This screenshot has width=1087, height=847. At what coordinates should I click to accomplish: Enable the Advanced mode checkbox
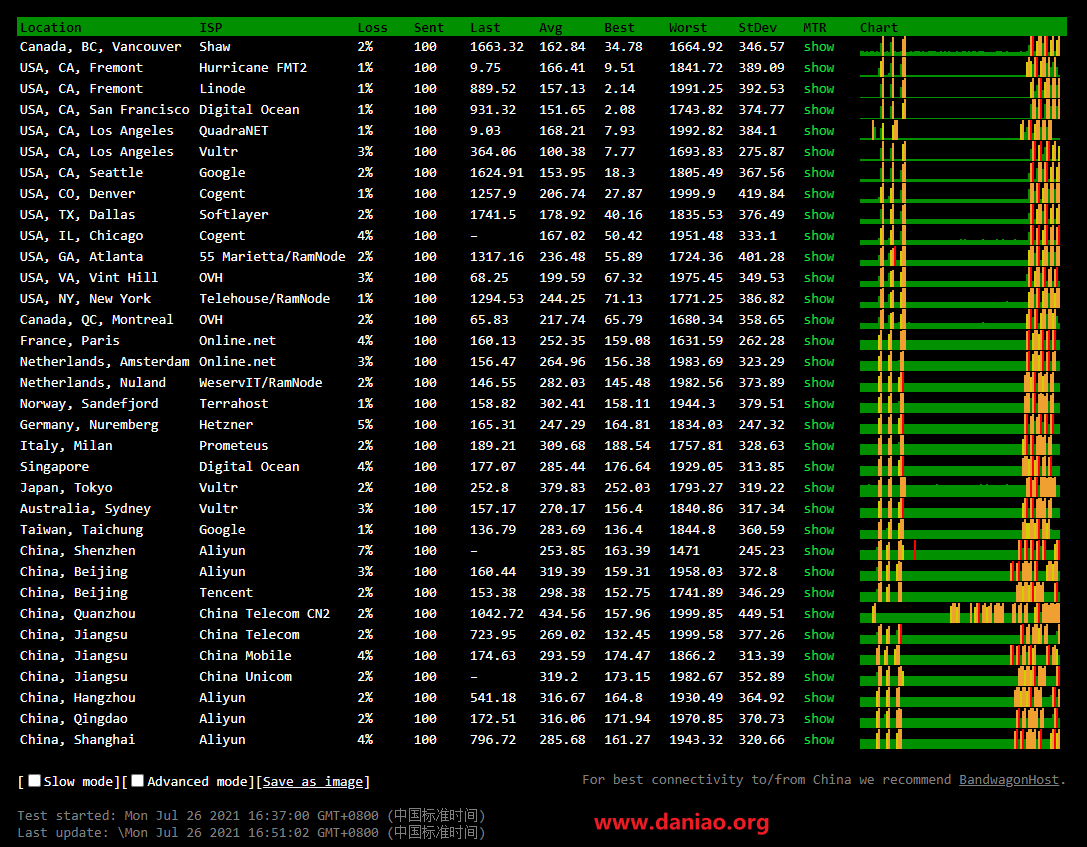click(138, 781)
